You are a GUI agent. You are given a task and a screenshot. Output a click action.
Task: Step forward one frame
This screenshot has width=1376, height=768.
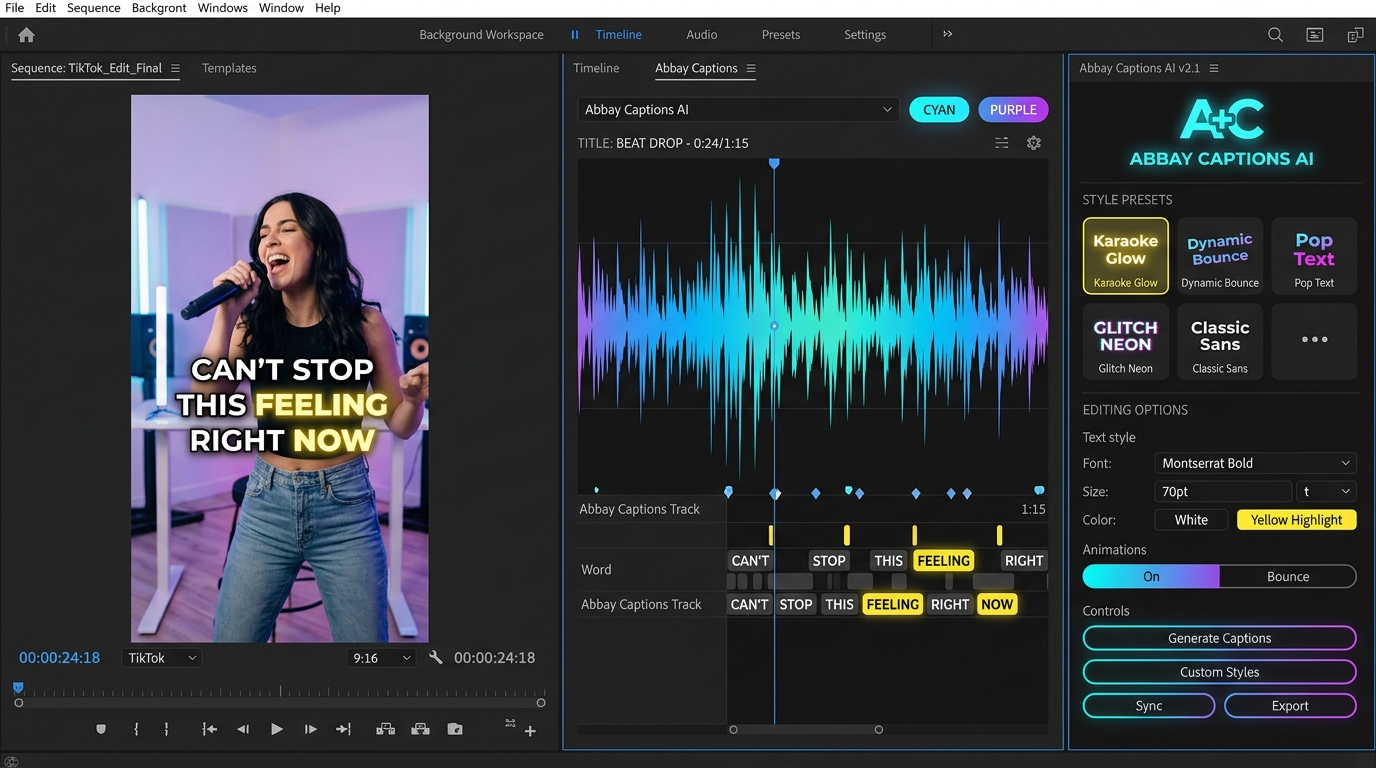[310, 730]
